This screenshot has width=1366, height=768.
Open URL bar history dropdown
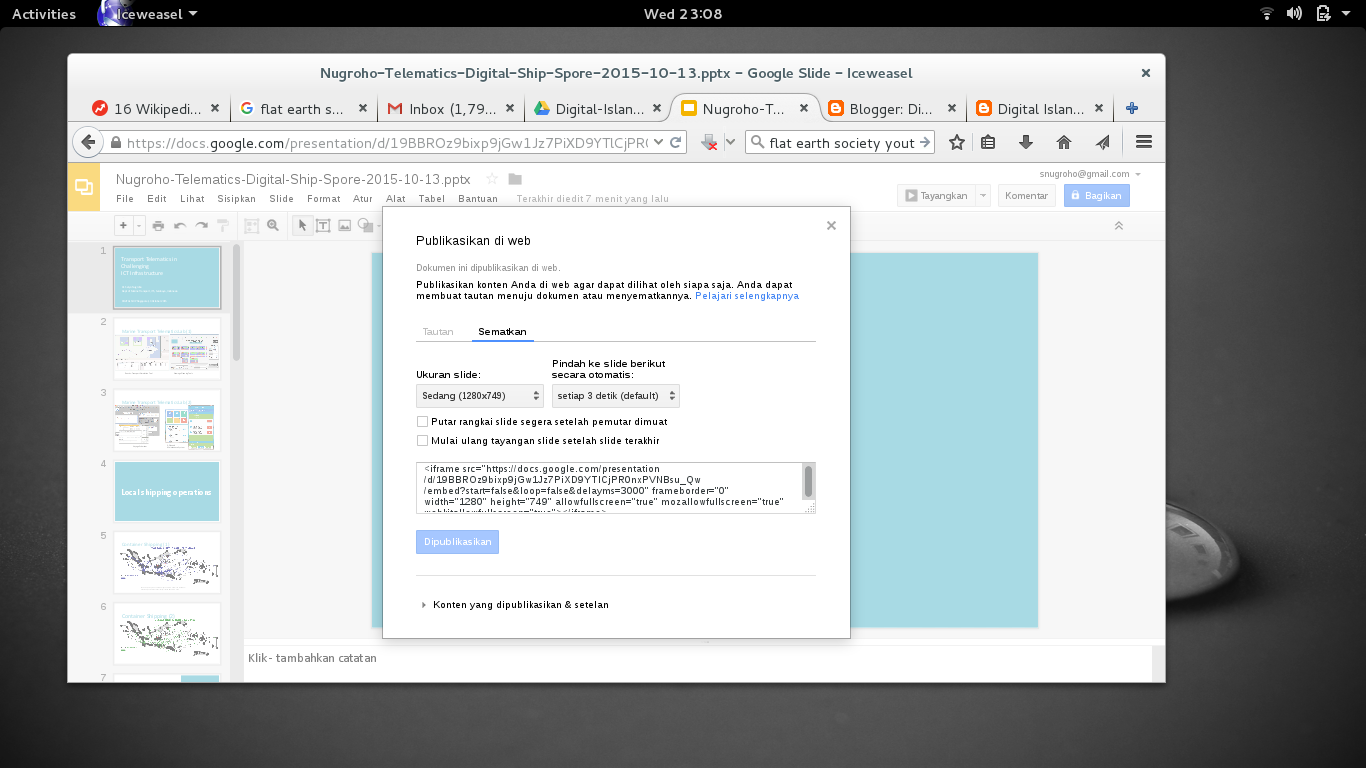tap(657, 143)
